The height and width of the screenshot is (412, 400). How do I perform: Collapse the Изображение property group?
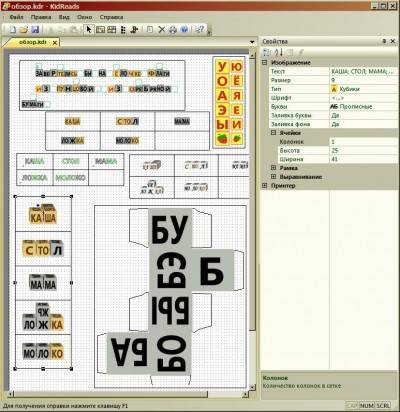(265, 62)
